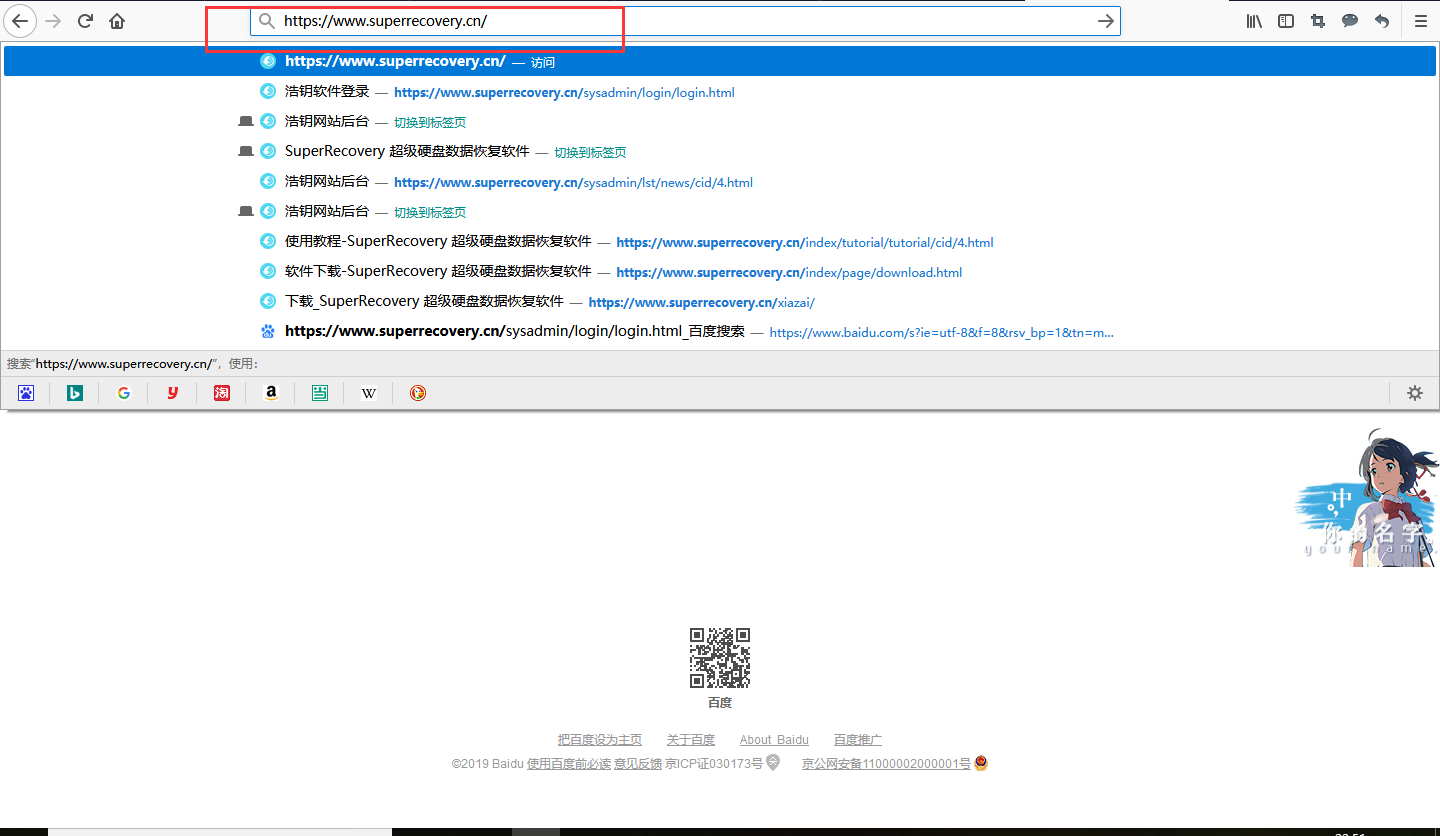Search with the red Y engine icon
This screenshot has height=836, width=1440.
pyautogui.click(x=173, y=393)
